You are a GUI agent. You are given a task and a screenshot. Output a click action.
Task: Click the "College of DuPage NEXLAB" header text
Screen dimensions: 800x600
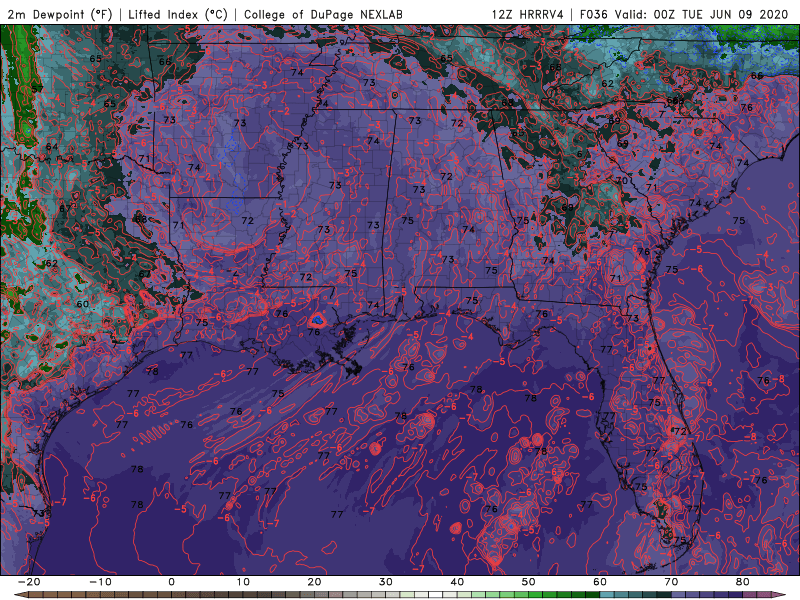tap(323, 14)
